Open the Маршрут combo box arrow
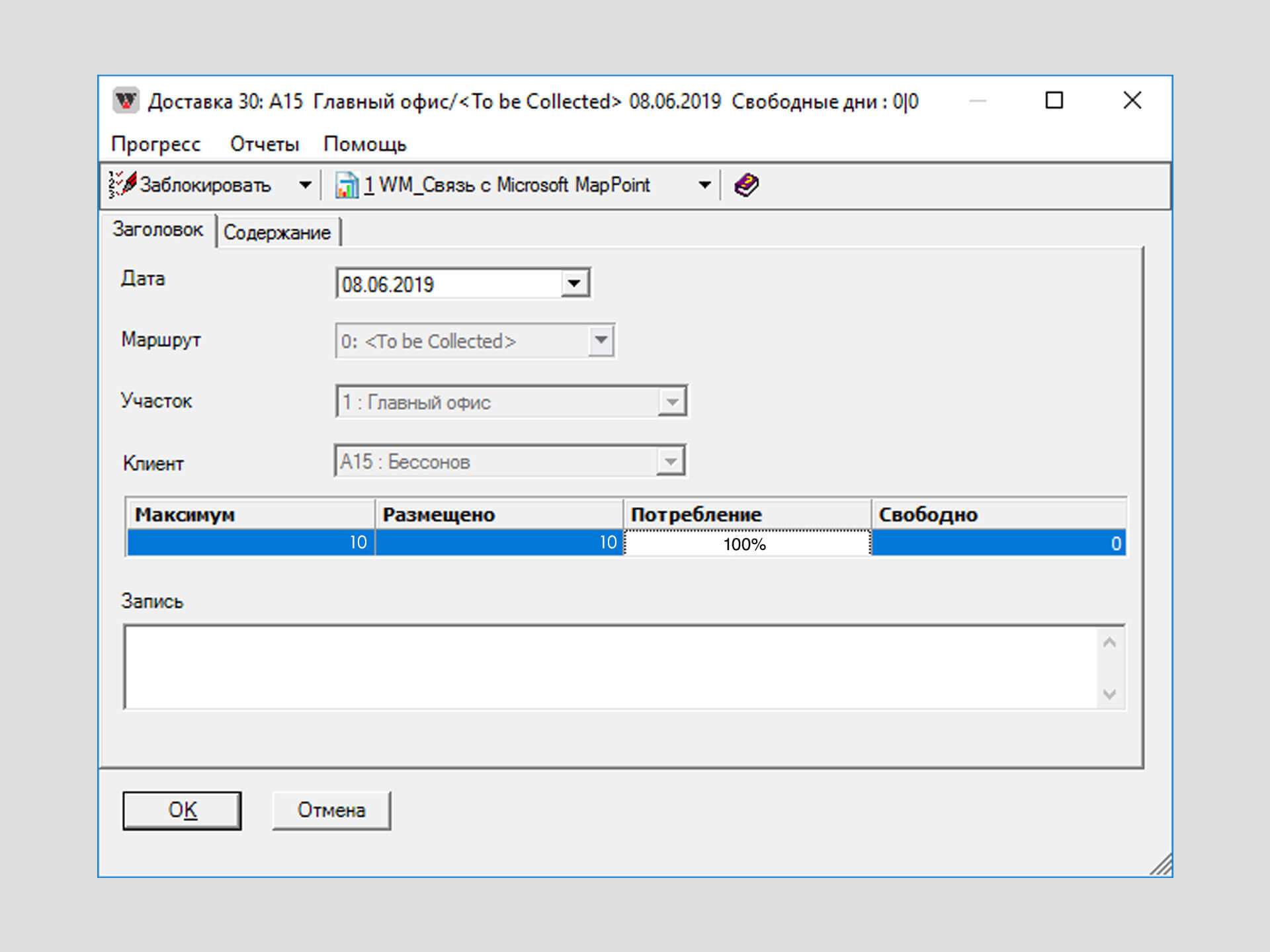 tap(601, 340)
